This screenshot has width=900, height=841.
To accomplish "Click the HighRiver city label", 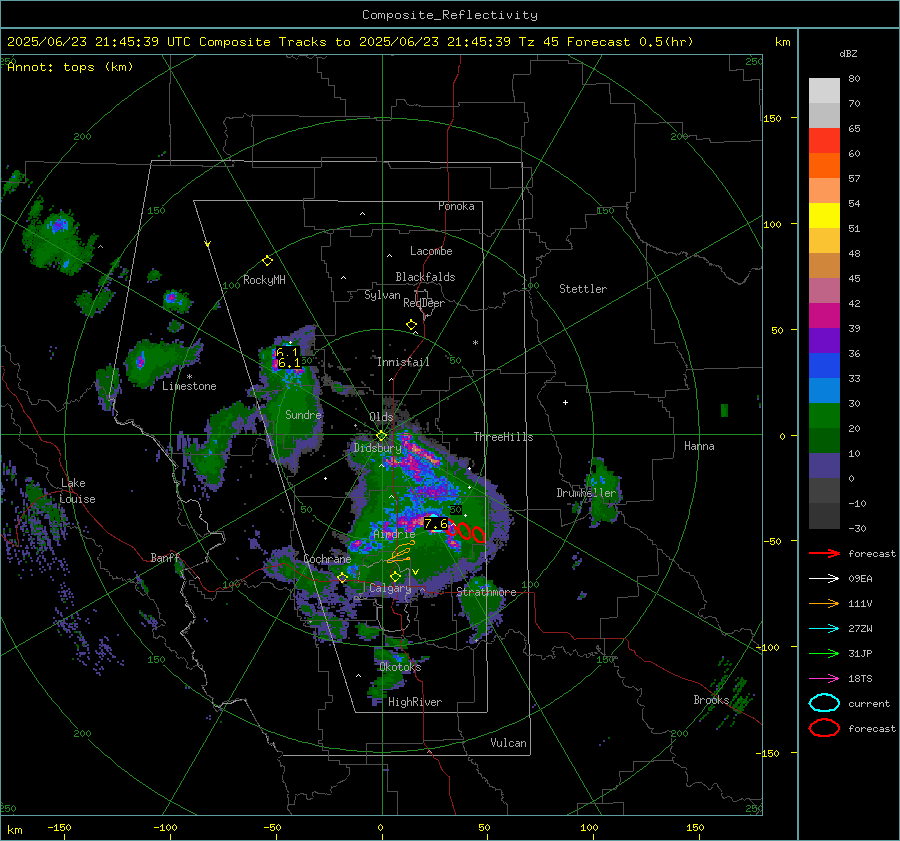I will (415, 702).
